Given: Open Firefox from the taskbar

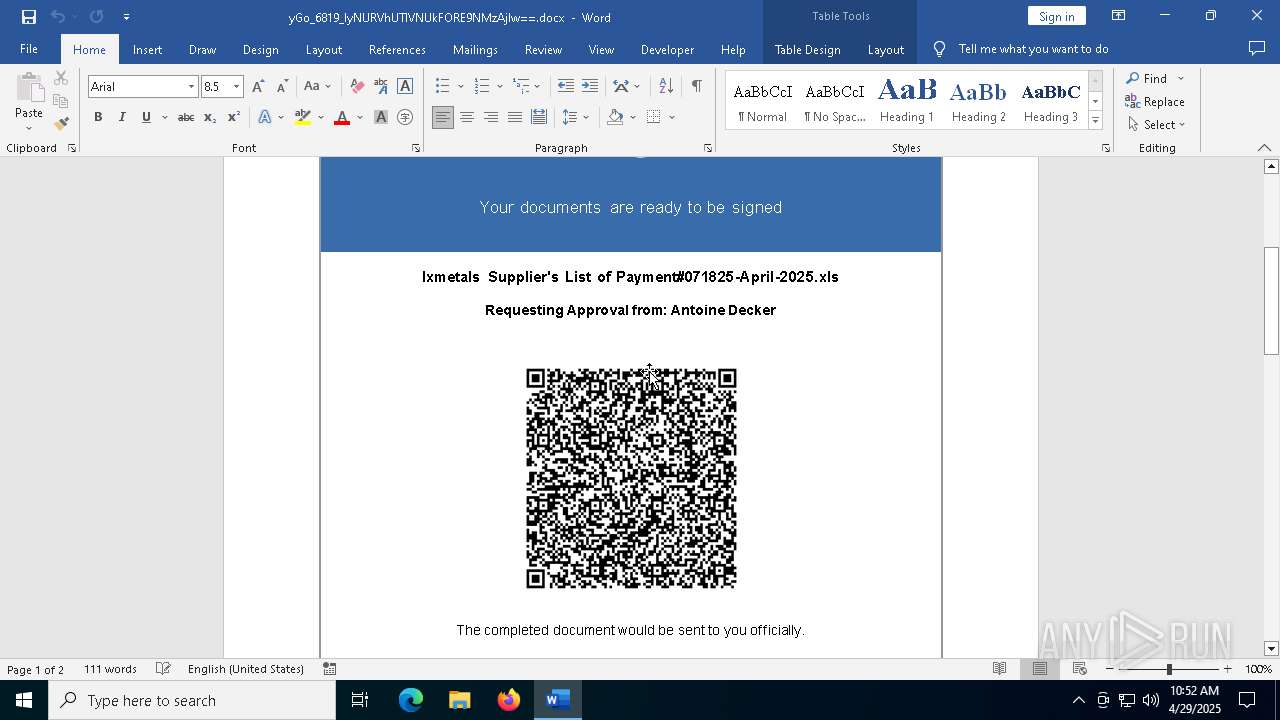Looking at the screenshot, I should pos(509,700).
